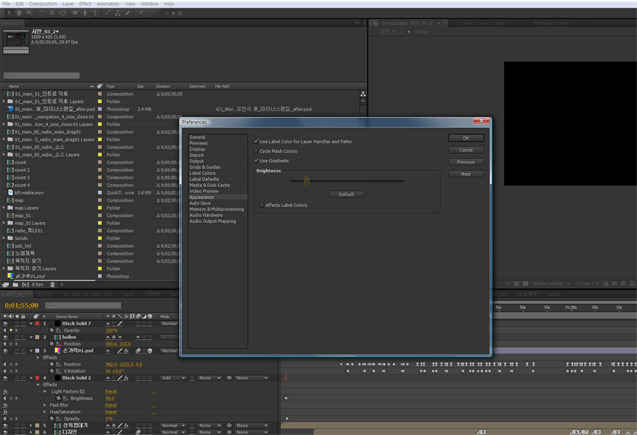Click the fx switch on Black Solid 2 layer
Screen dimensions: 637x435
(126, 378)
